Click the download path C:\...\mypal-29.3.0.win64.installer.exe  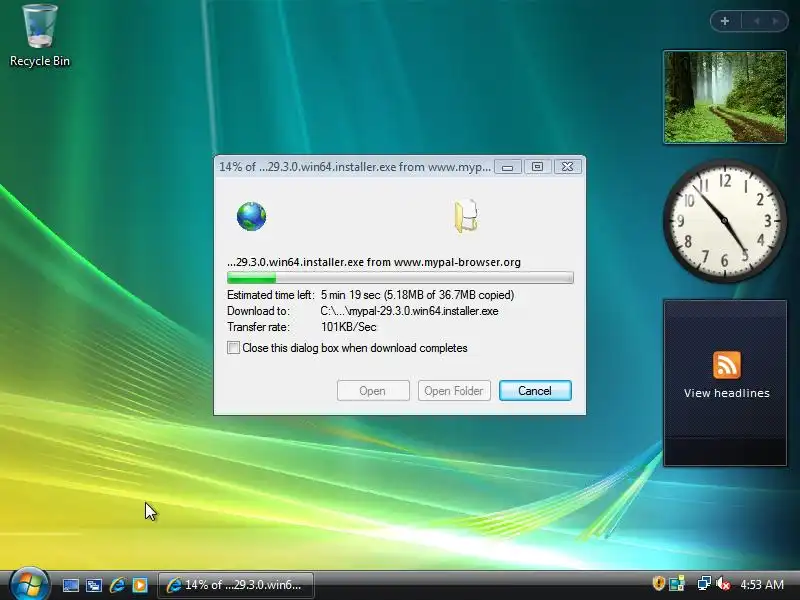pyautogui.click(x=409, y=311)
